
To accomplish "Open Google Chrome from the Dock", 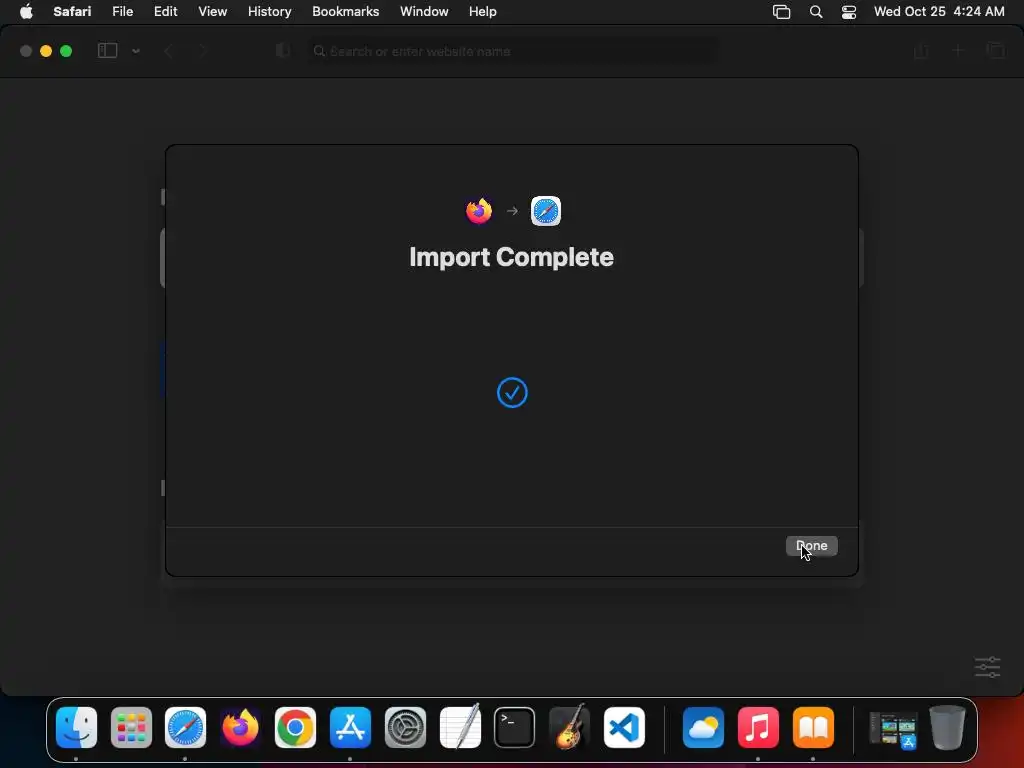I will click(x=295, y=727).
